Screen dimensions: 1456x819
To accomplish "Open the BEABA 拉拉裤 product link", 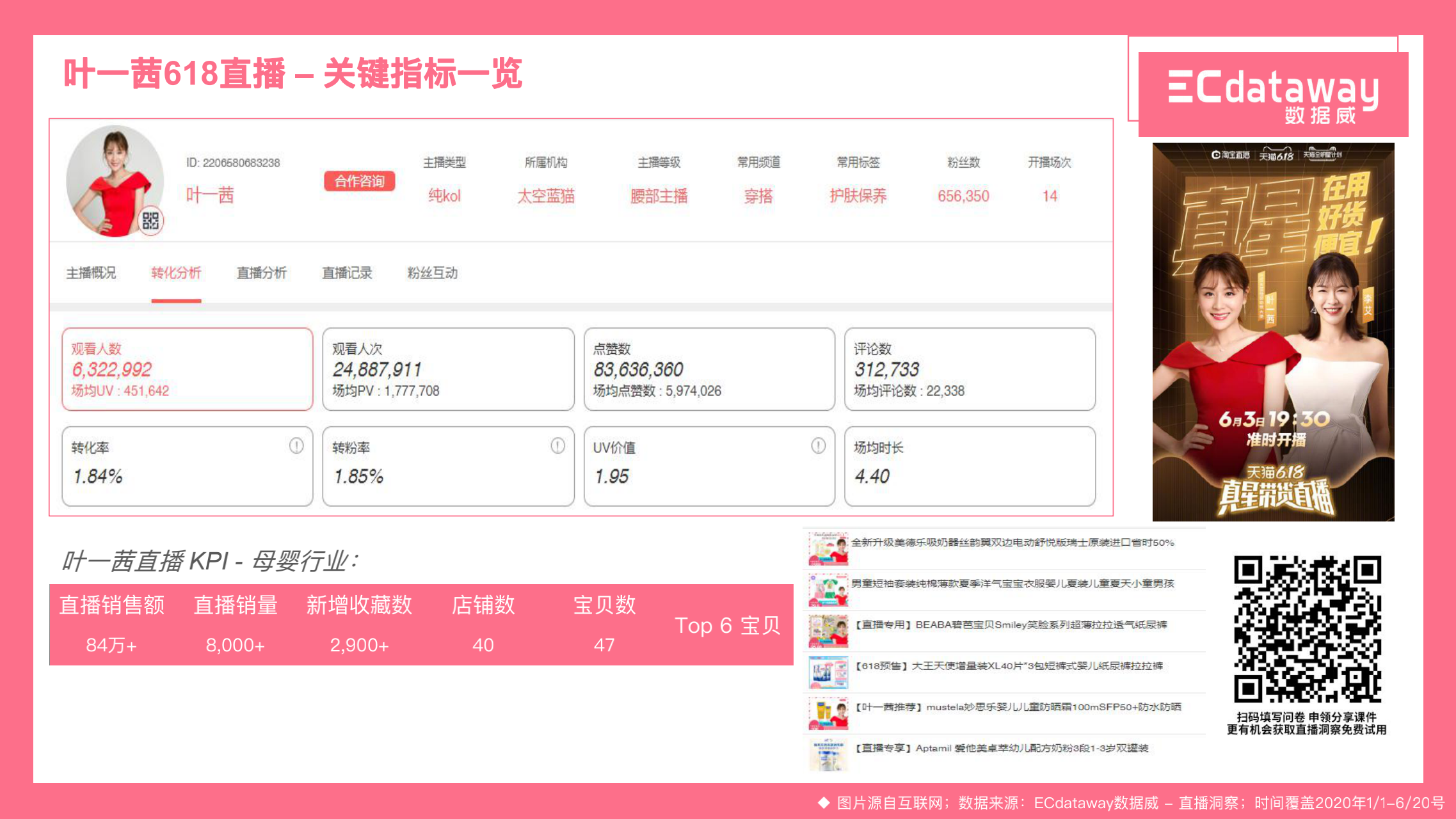I will 1011,625.
